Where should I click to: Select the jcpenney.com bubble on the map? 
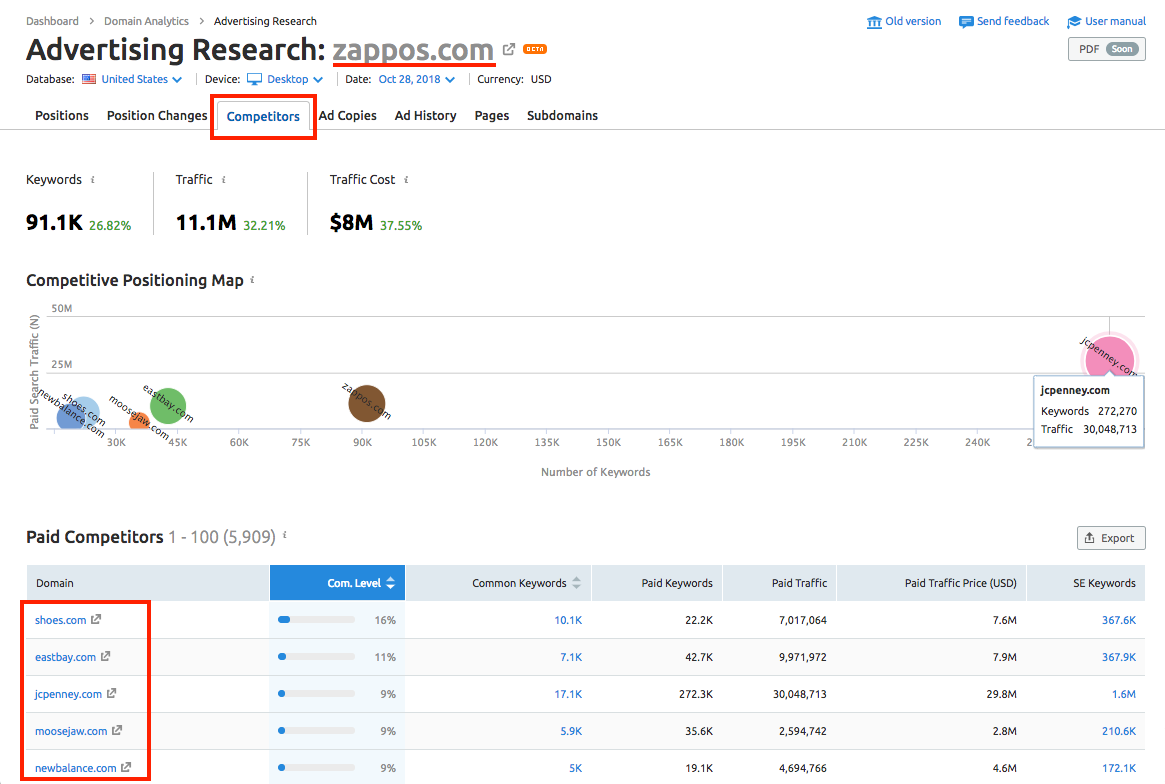pyautogui.click(x=1110, y=357)
